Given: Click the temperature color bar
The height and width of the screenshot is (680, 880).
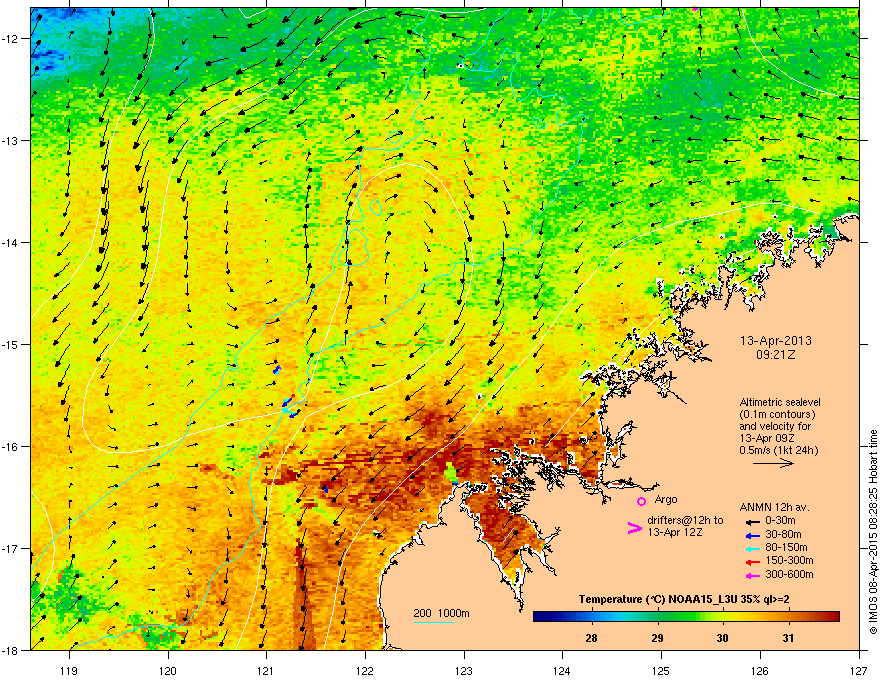Looking at the screenshot, I should [x=686, y=617].
